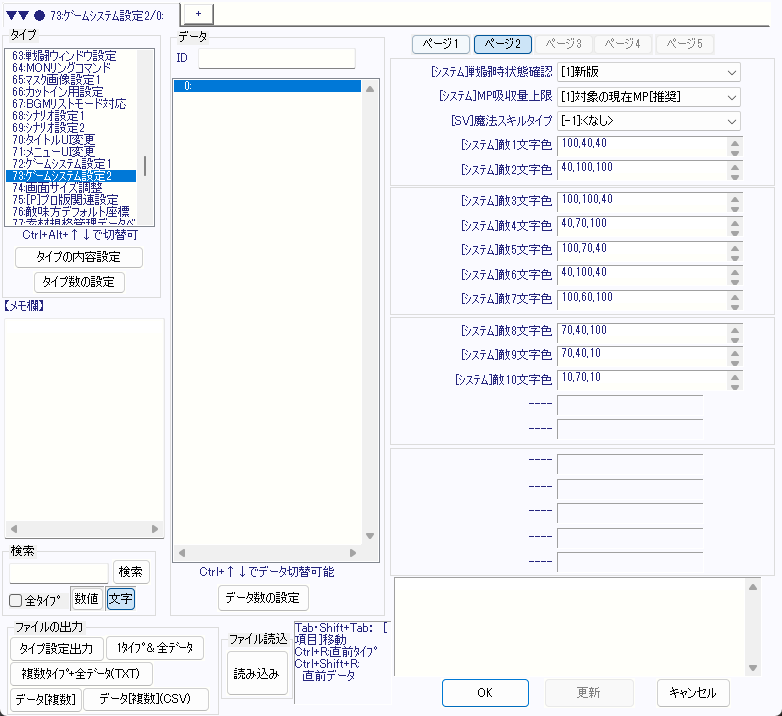Viewport: 782px width, 716px height.
Task: Click up arrow of 敵1文字色 field
Action: click(x=735, y=143)
